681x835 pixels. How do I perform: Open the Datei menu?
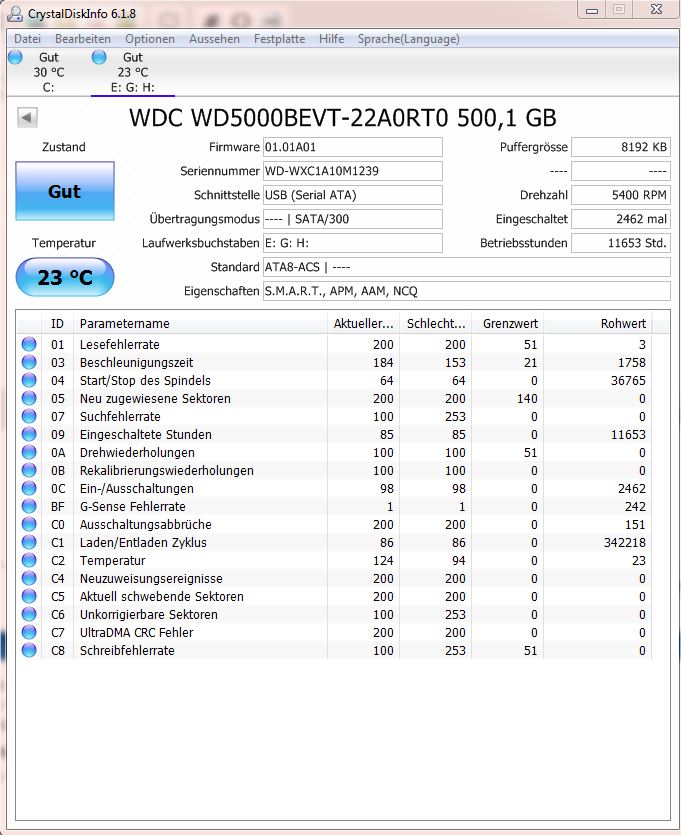[28, 39]
